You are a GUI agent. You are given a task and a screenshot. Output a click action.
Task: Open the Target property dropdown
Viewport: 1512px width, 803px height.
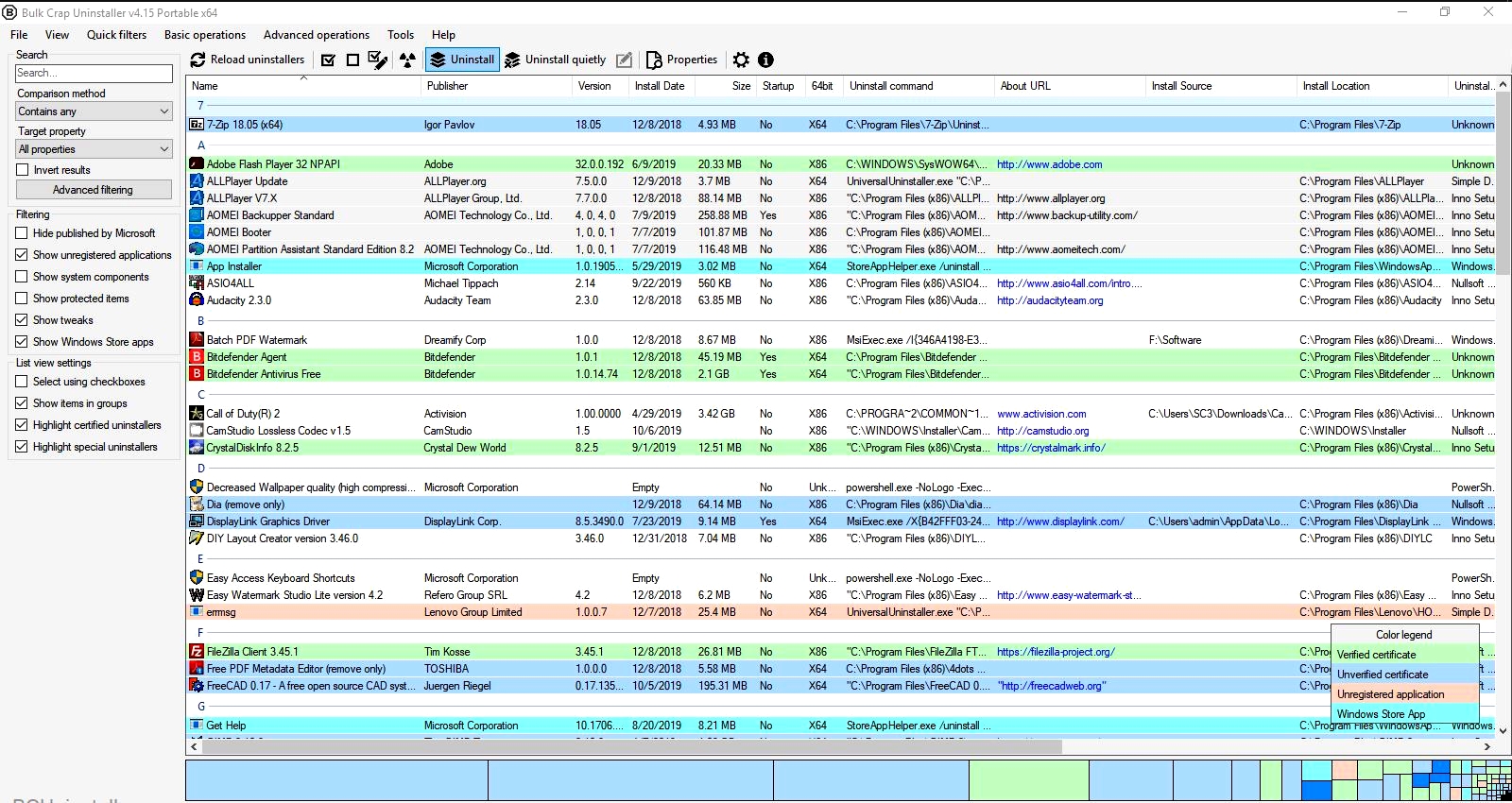tap(94, 149)
